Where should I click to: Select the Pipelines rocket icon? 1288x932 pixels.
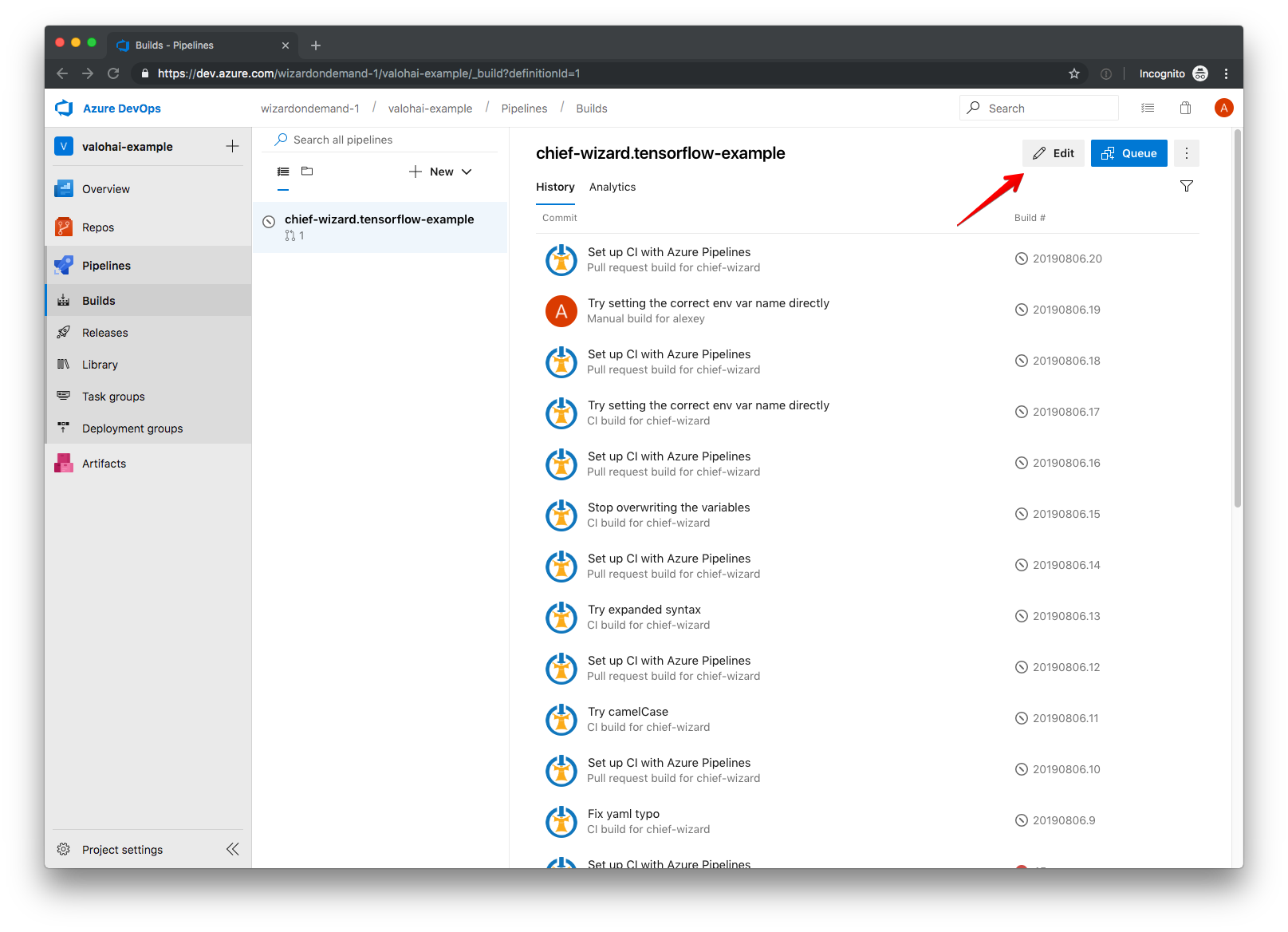64,266
